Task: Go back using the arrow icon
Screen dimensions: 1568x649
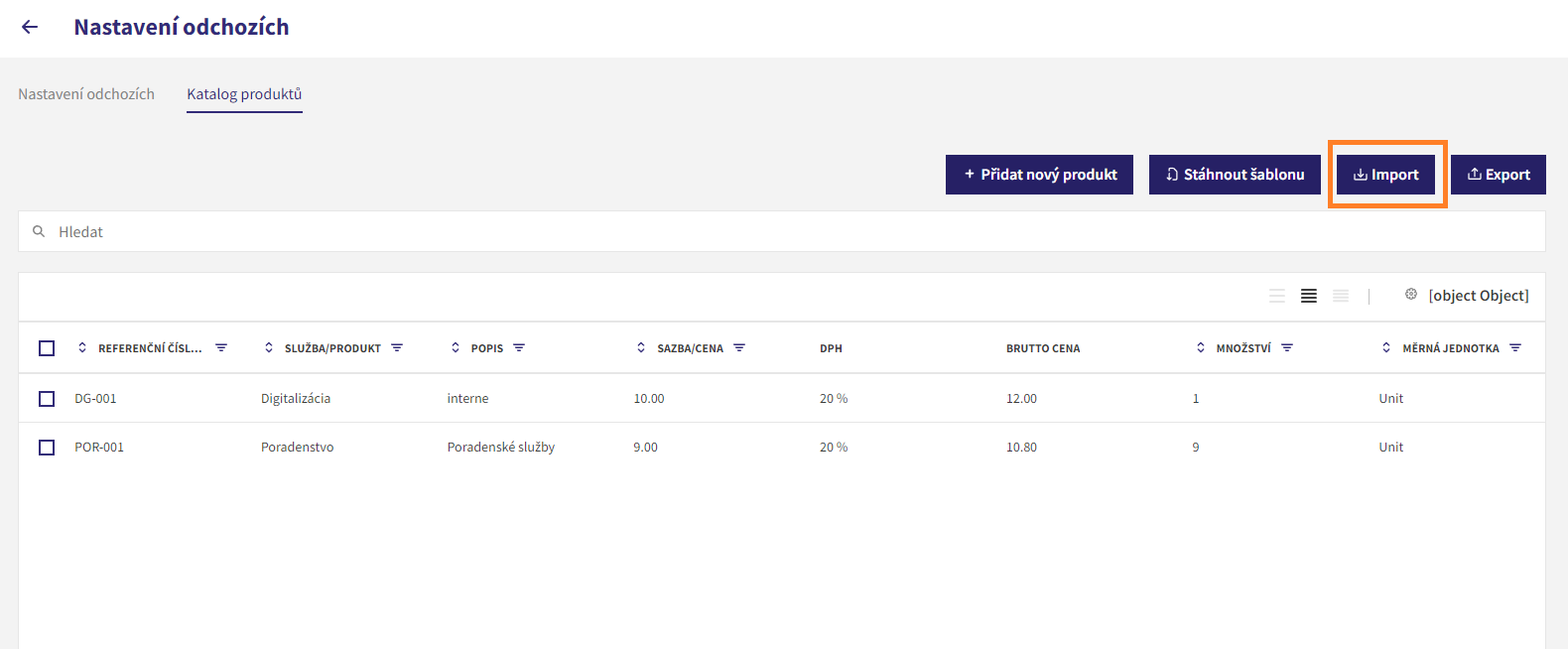Action: tap(30, 27)
